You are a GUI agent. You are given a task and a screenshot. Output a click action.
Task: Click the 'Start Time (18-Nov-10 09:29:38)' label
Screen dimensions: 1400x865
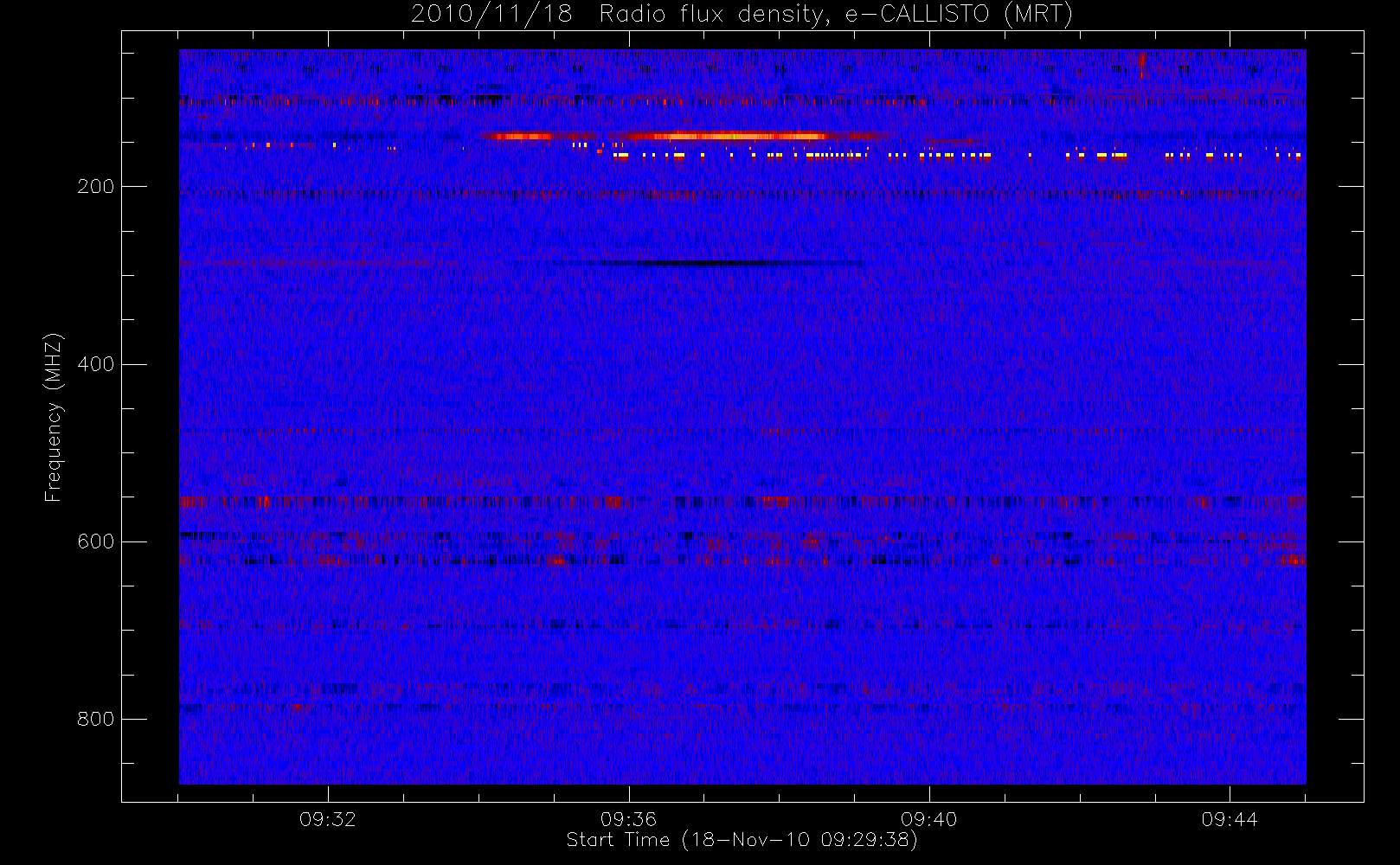pos(742,840)
